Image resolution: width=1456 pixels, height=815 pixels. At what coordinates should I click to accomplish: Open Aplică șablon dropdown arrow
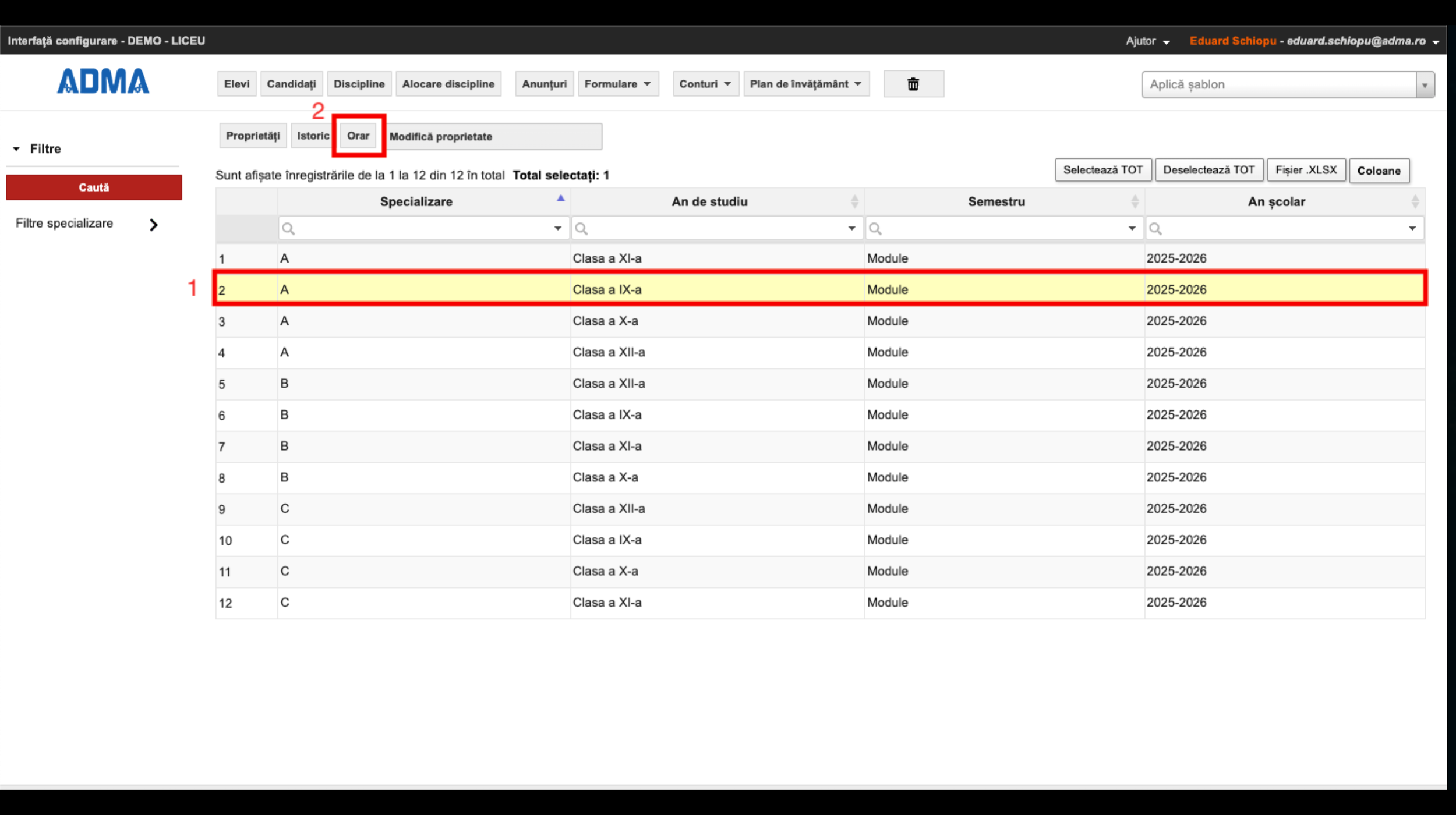click(1425, 85)
